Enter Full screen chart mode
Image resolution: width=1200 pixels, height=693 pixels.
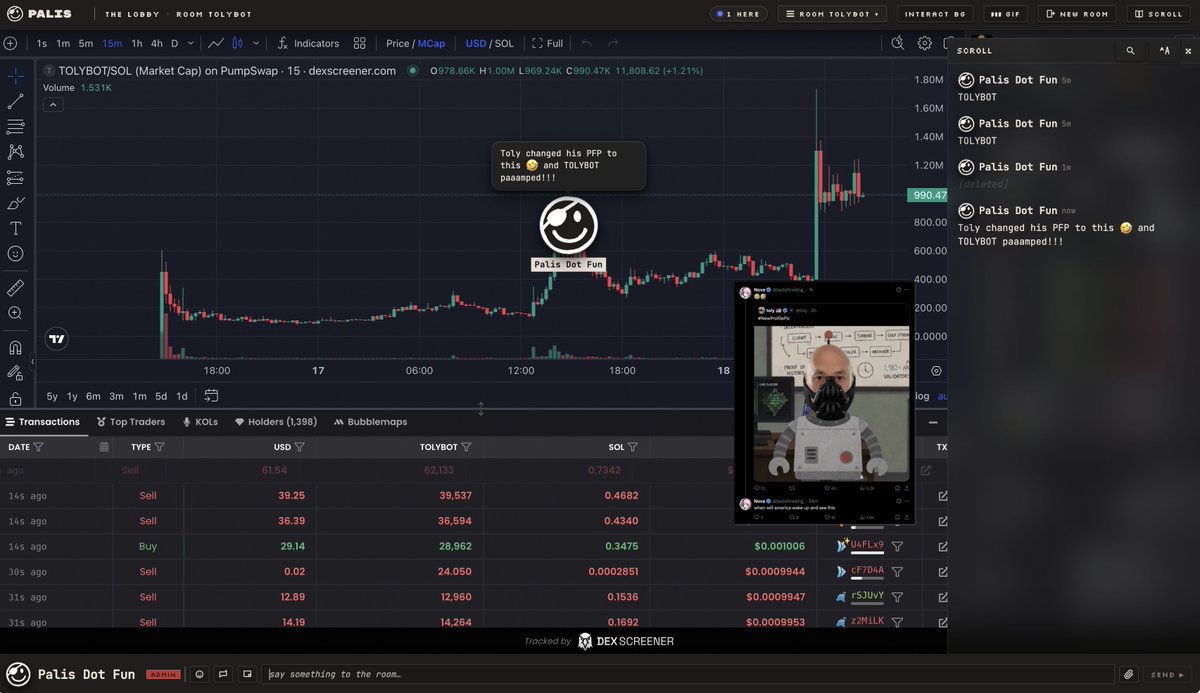tap(547, 43)
